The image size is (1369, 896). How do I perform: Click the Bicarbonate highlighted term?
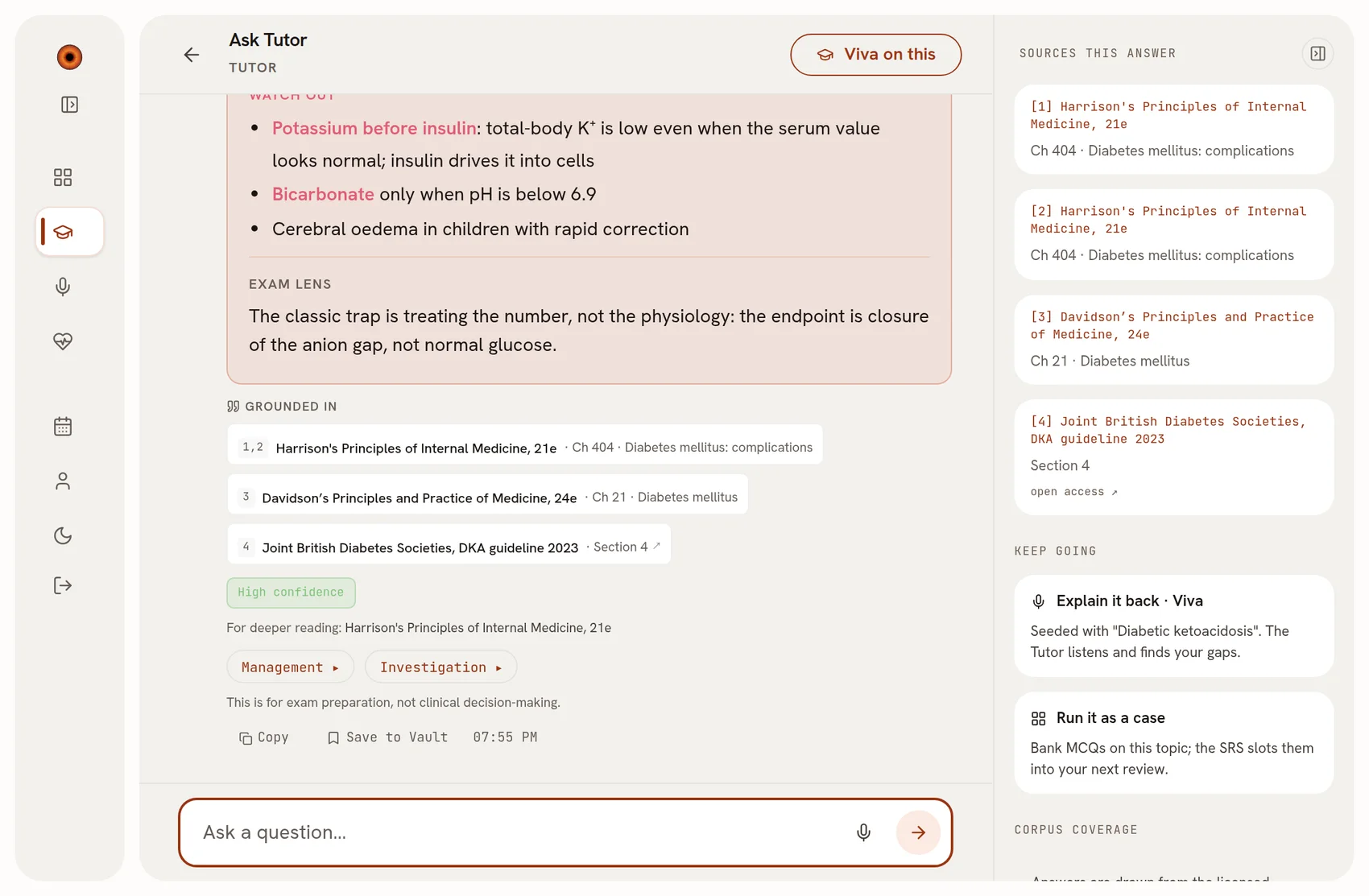point(323,194)
